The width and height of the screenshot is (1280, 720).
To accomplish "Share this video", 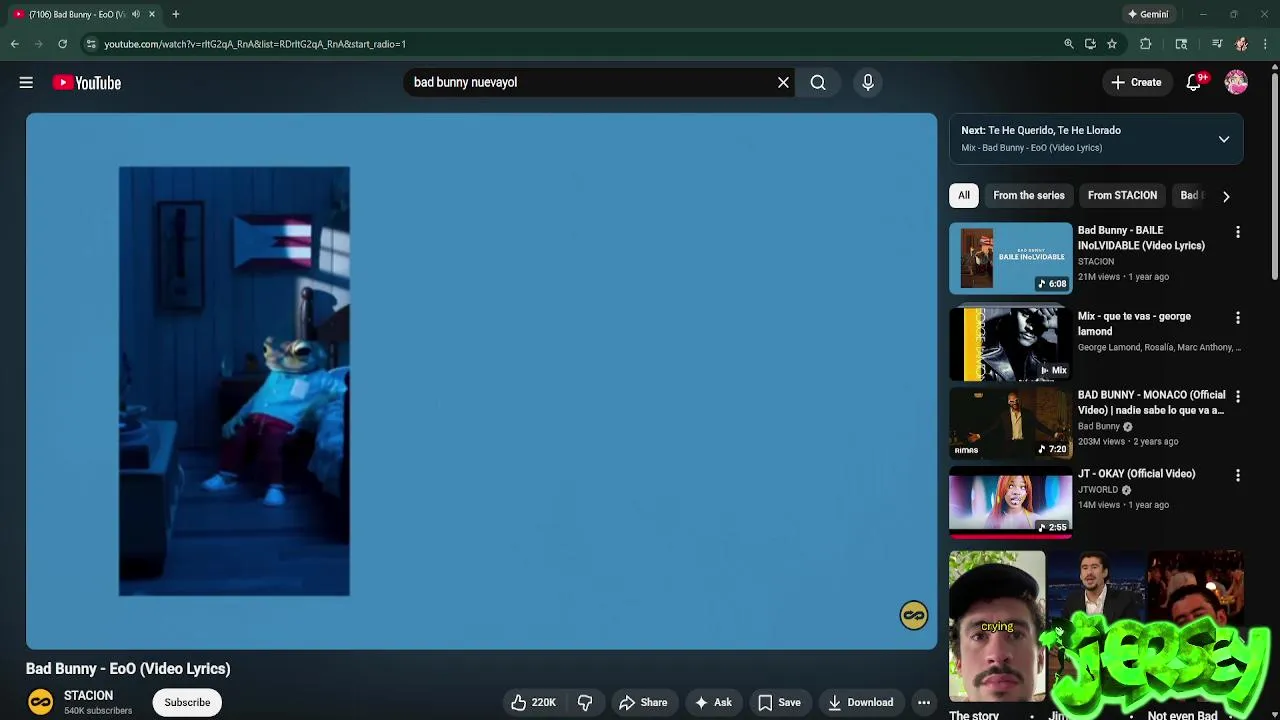I will [643, 702].
